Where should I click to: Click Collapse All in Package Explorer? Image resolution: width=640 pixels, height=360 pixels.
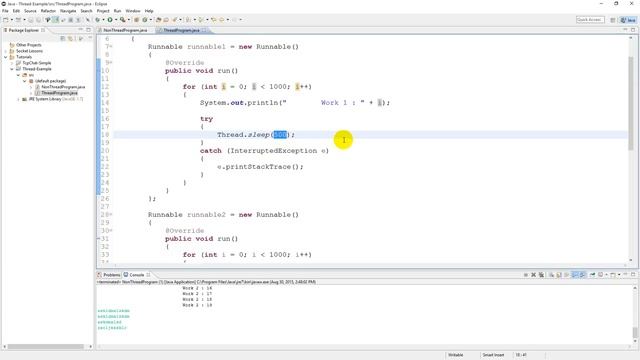pos(62,38)
